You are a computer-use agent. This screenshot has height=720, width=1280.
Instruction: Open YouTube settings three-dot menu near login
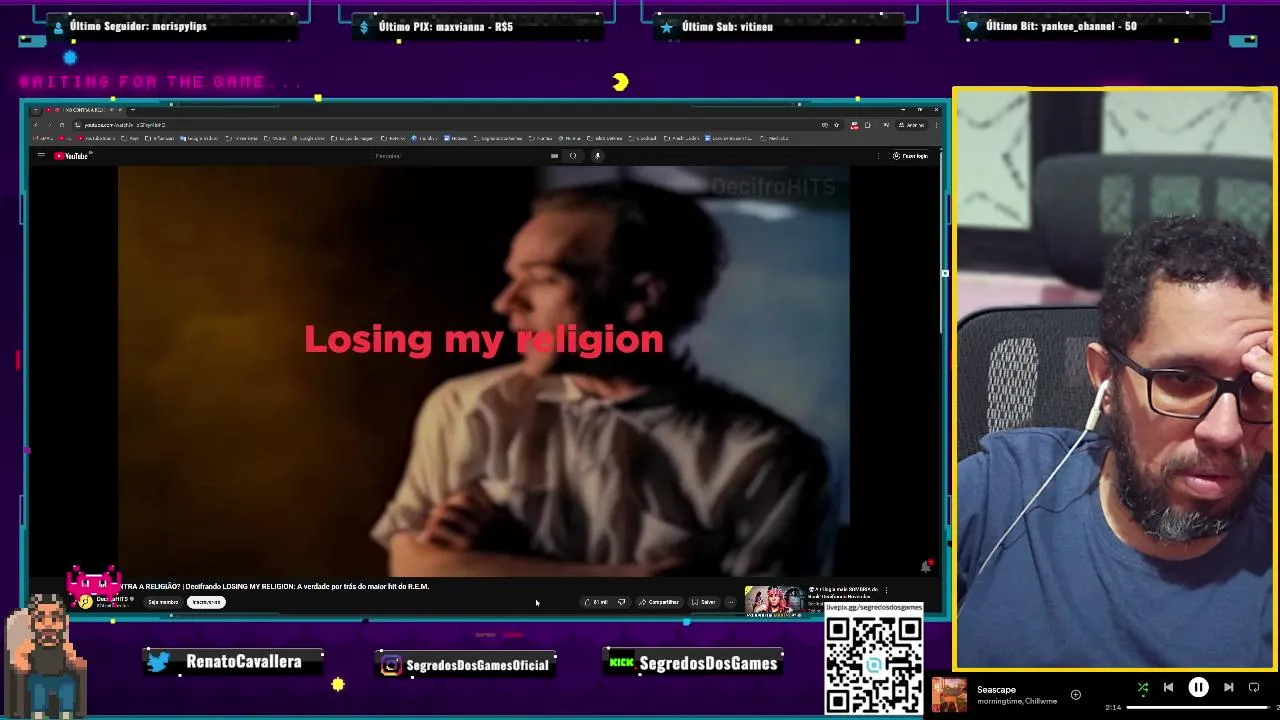coord(878,156)
